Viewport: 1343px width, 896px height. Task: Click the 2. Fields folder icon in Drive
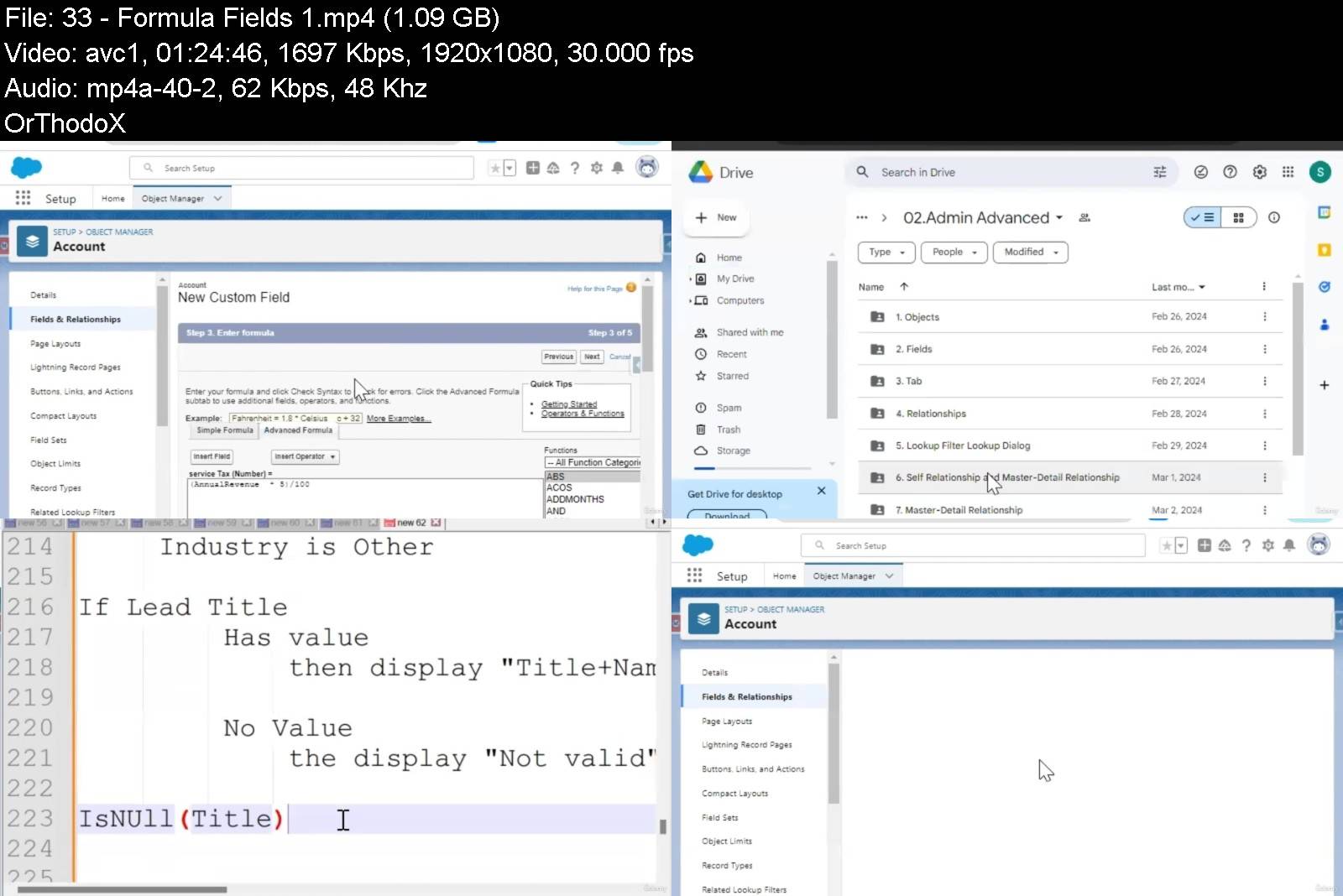(x=877, y=349)
